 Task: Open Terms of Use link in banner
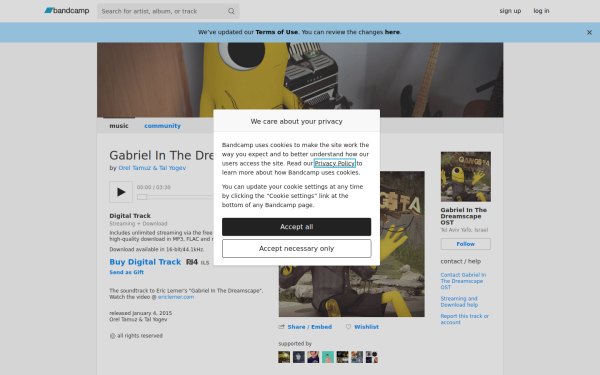277,32
